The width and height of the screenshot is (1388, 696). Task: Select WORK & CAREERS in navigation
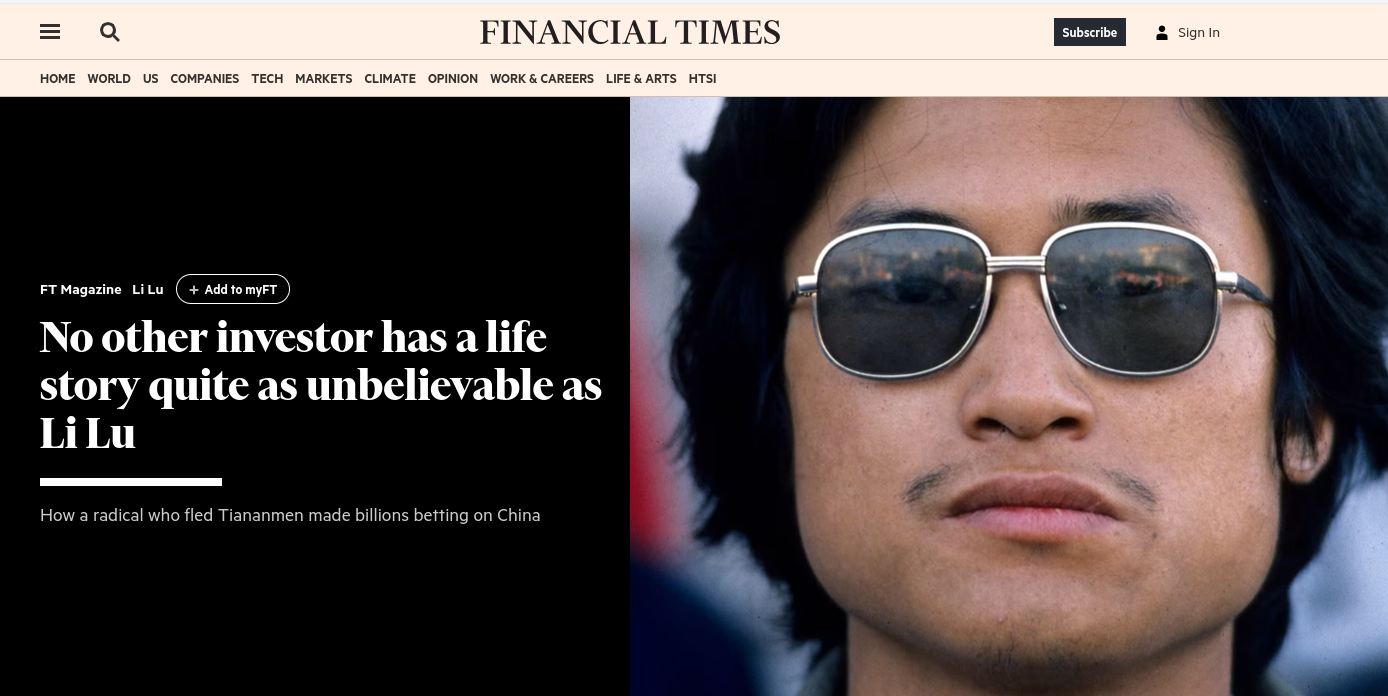542,78
